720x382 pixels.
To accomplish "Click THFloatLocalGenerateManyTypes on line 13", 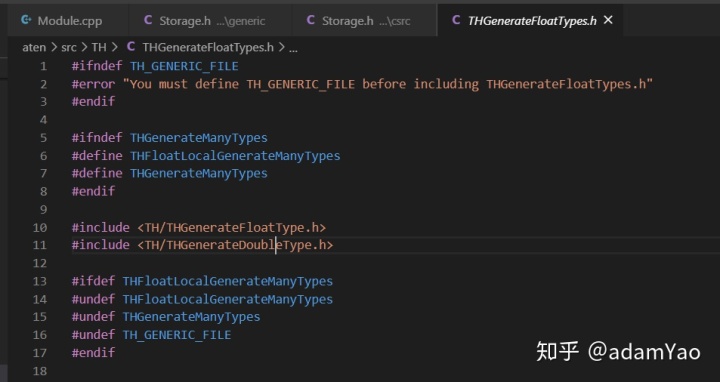I will [x=228, y=281].
